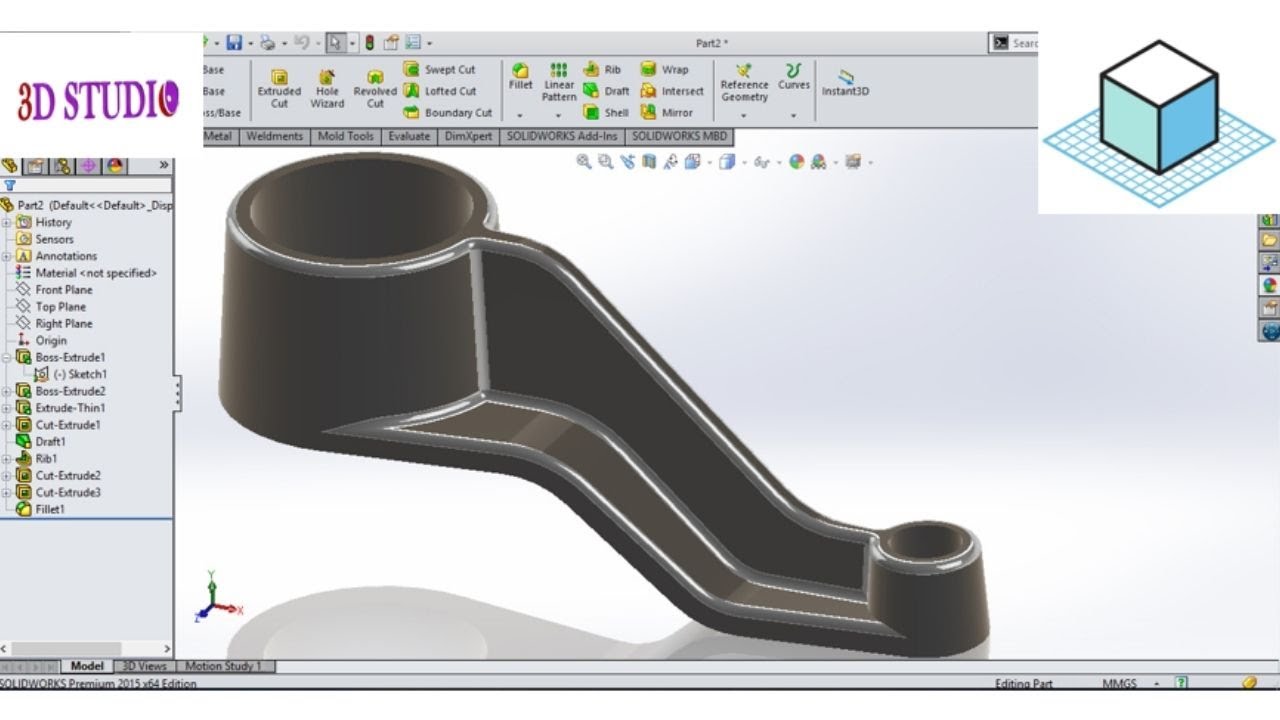1280x720 pixels.
Task: Open the Linear Pattern dropdown arrow
Action: click(x=559, y=115)
